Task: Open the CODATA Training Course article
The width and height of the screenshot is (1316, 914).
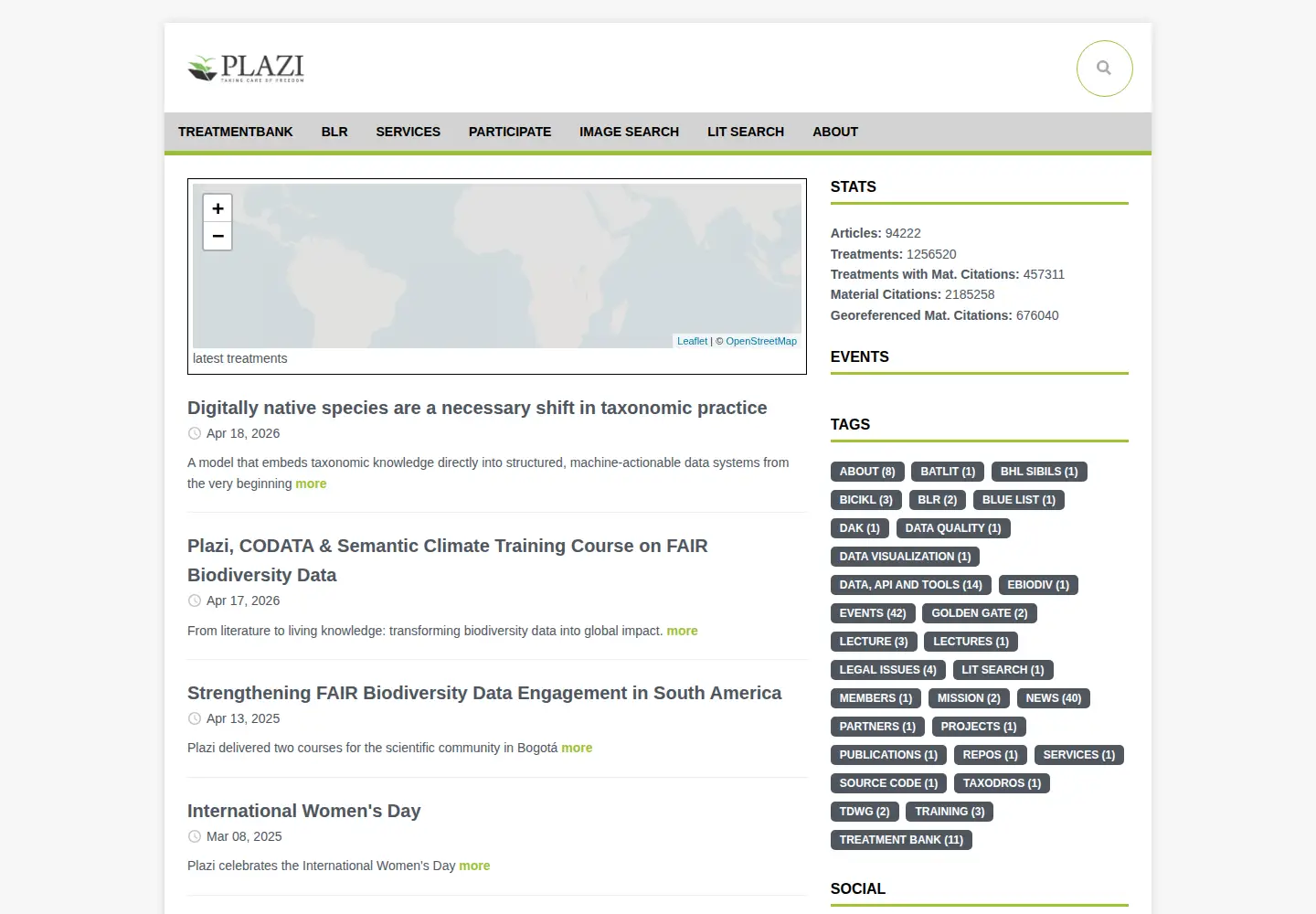Action: (x=448, y=560)
